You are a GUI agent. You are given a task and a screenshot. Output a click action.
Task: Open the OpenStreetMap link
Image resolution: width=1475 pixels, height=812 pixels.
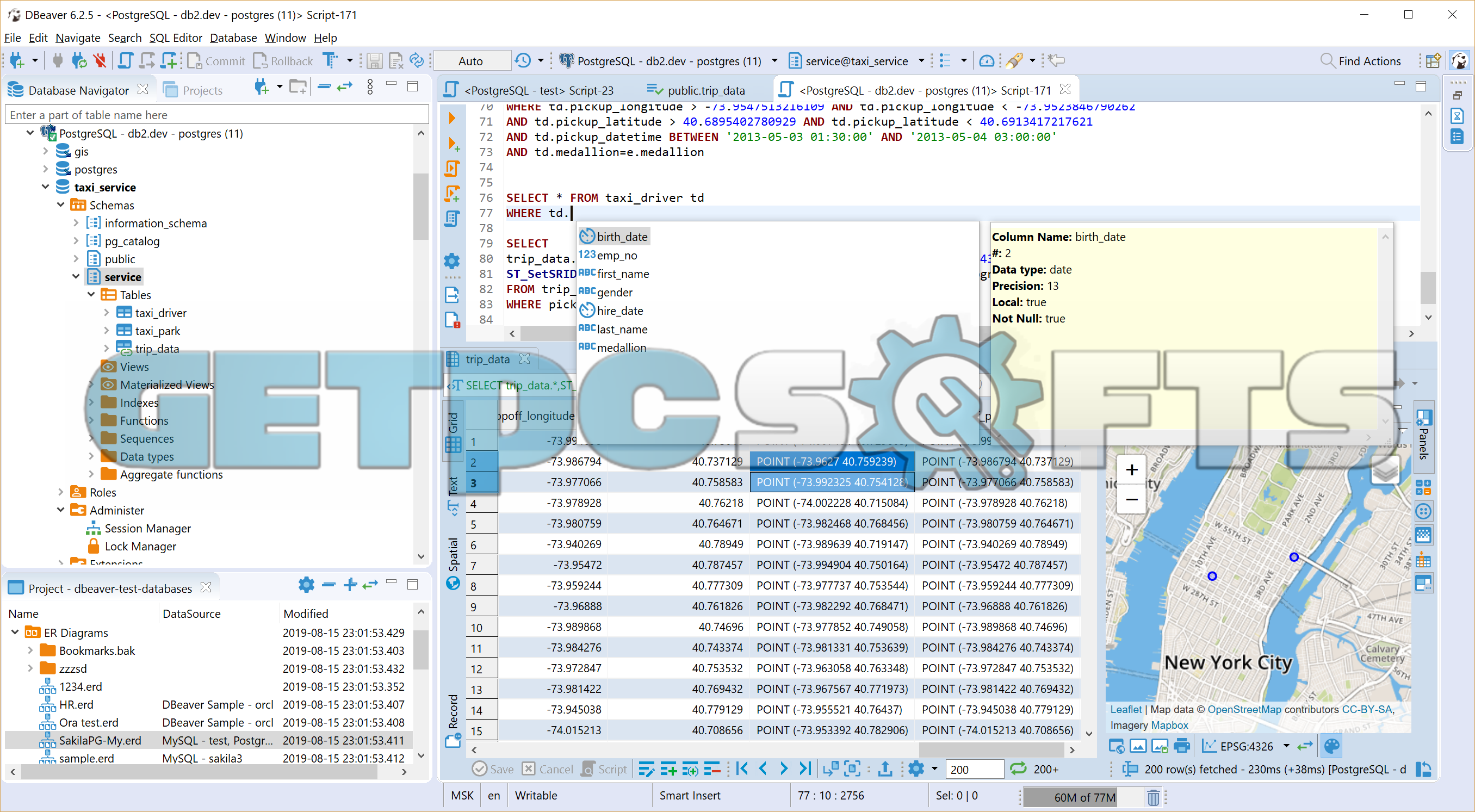(x=1244, y=709)
